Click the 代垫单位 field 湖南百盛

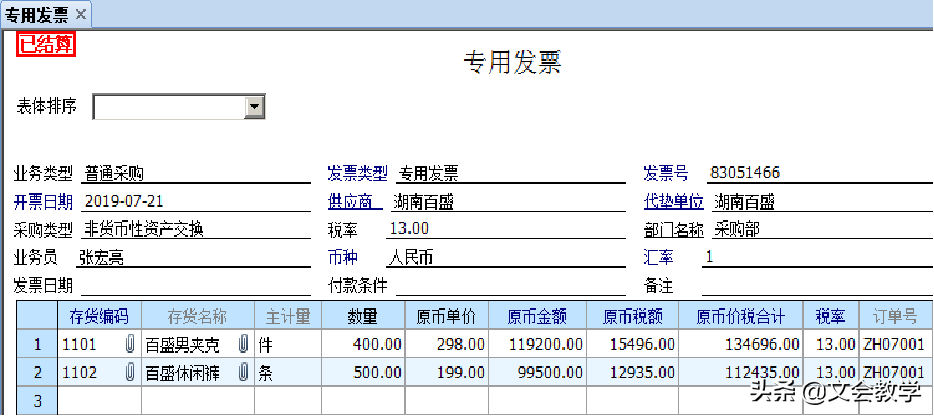coord(821,201)
